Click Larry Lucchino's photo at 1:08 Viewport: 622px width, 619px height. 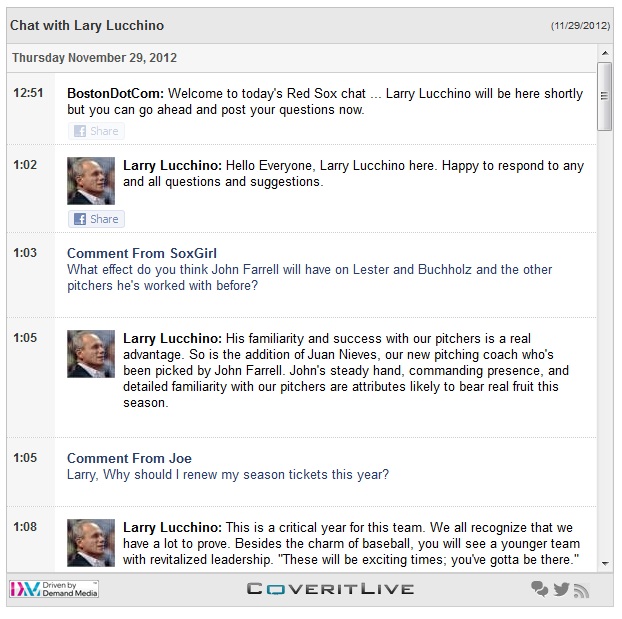pos(91,543)
